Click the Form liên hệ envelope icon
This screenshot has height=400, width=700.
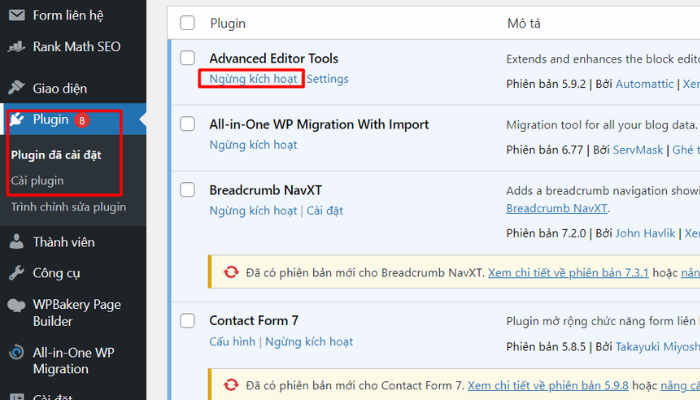[17, 16]
